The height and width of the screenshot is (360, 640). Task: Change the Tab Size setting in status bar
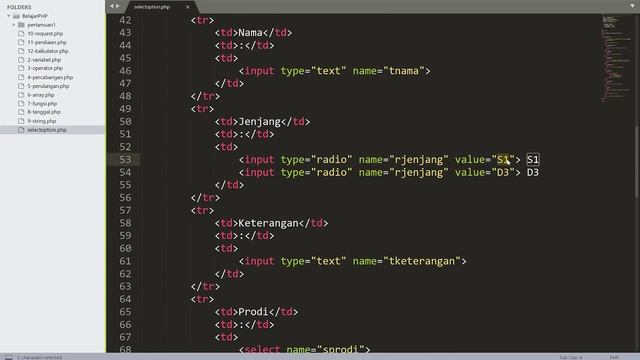coord(571,358)
